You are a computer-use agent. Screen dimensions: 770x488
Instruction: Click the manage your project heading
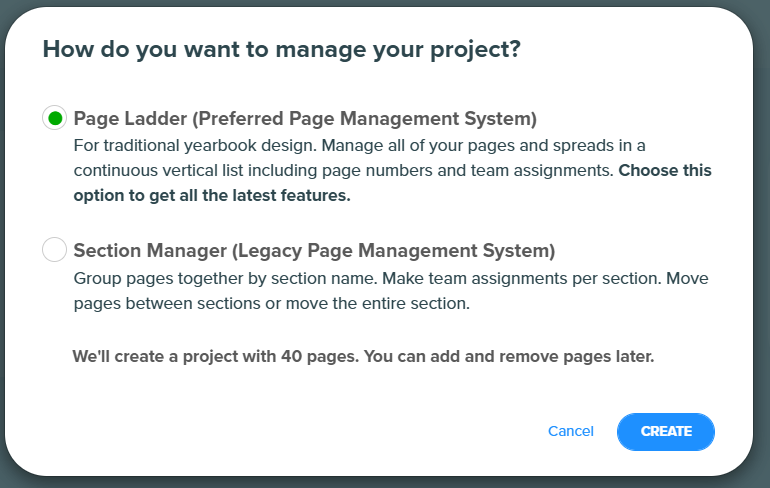[281, 49]
